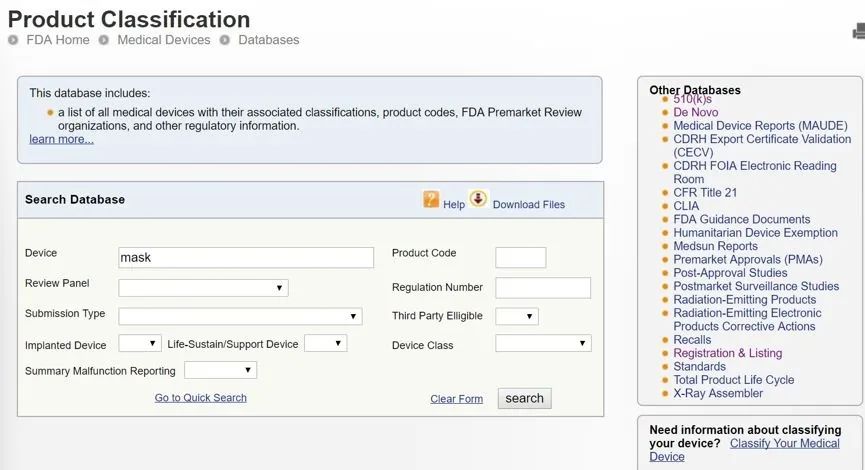Screen dimensions: 865x470
Task: Click the Download Files arrow icon
Action: point(478,199)
